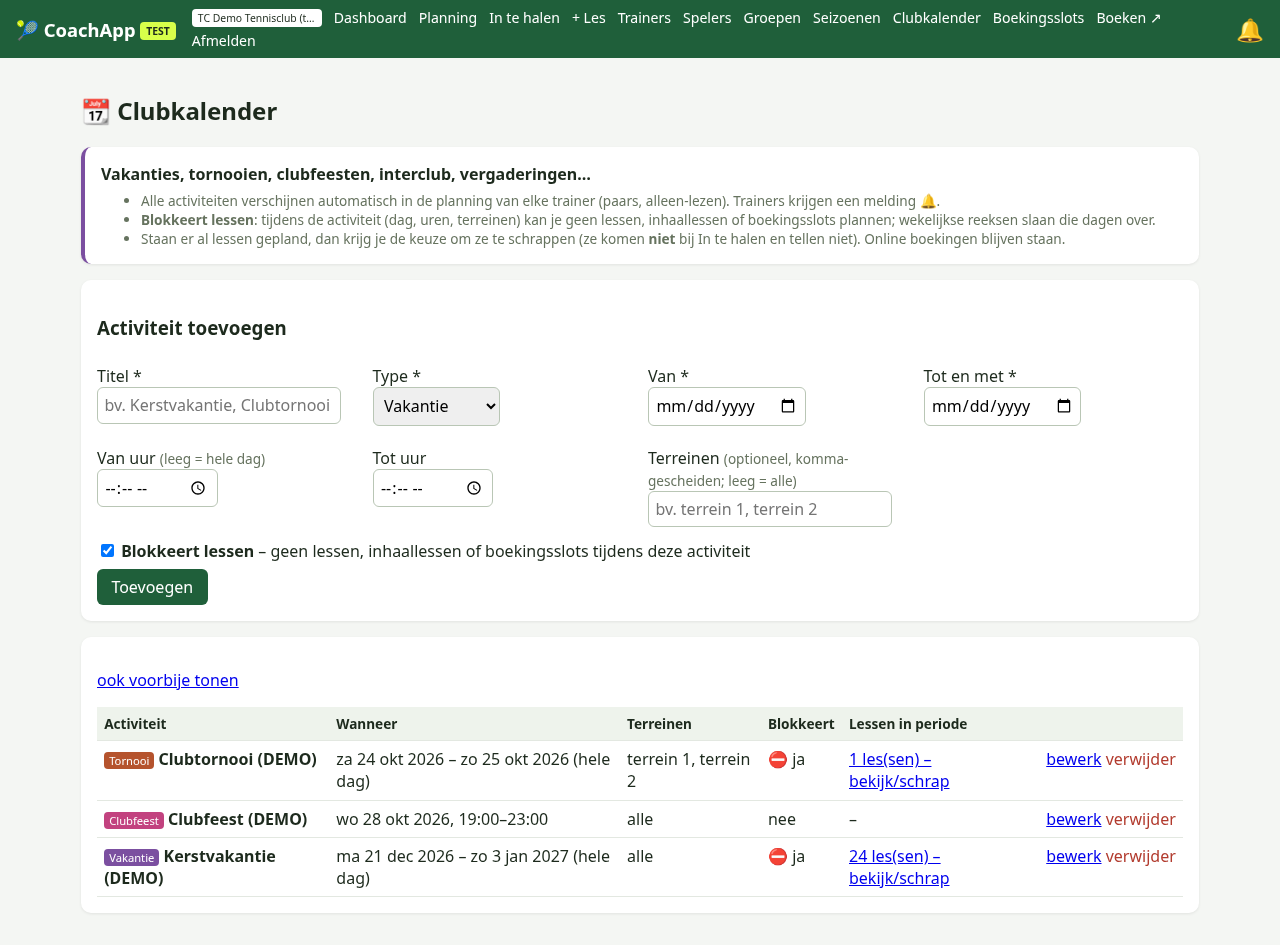Delete the Clubtornooi (DEMO) activity

coord(1141,759)
